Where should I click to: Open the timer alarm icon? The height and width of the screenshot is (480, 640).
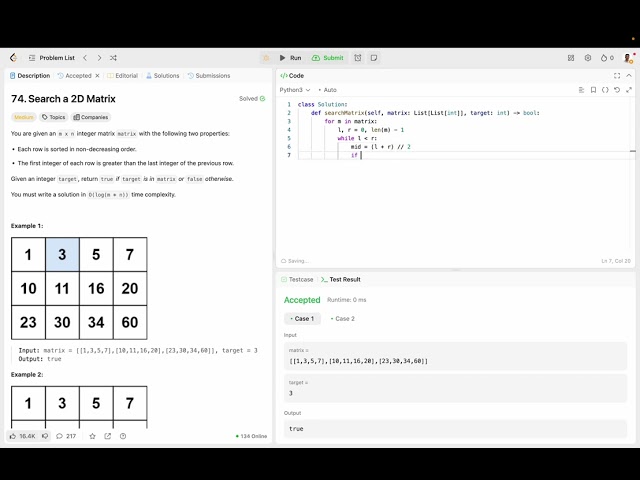coord(358,58)
